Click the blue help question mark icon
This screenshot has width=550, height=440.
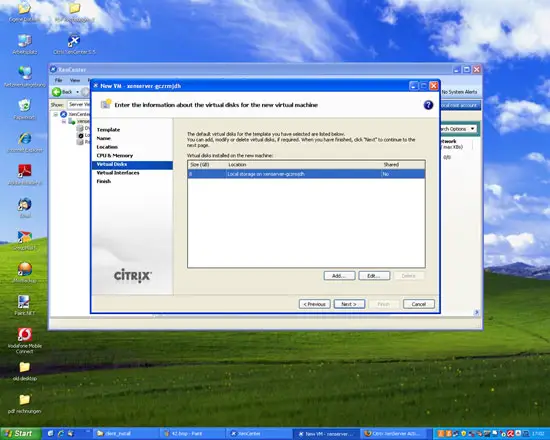pyautogui.click(x=428, y=105)
